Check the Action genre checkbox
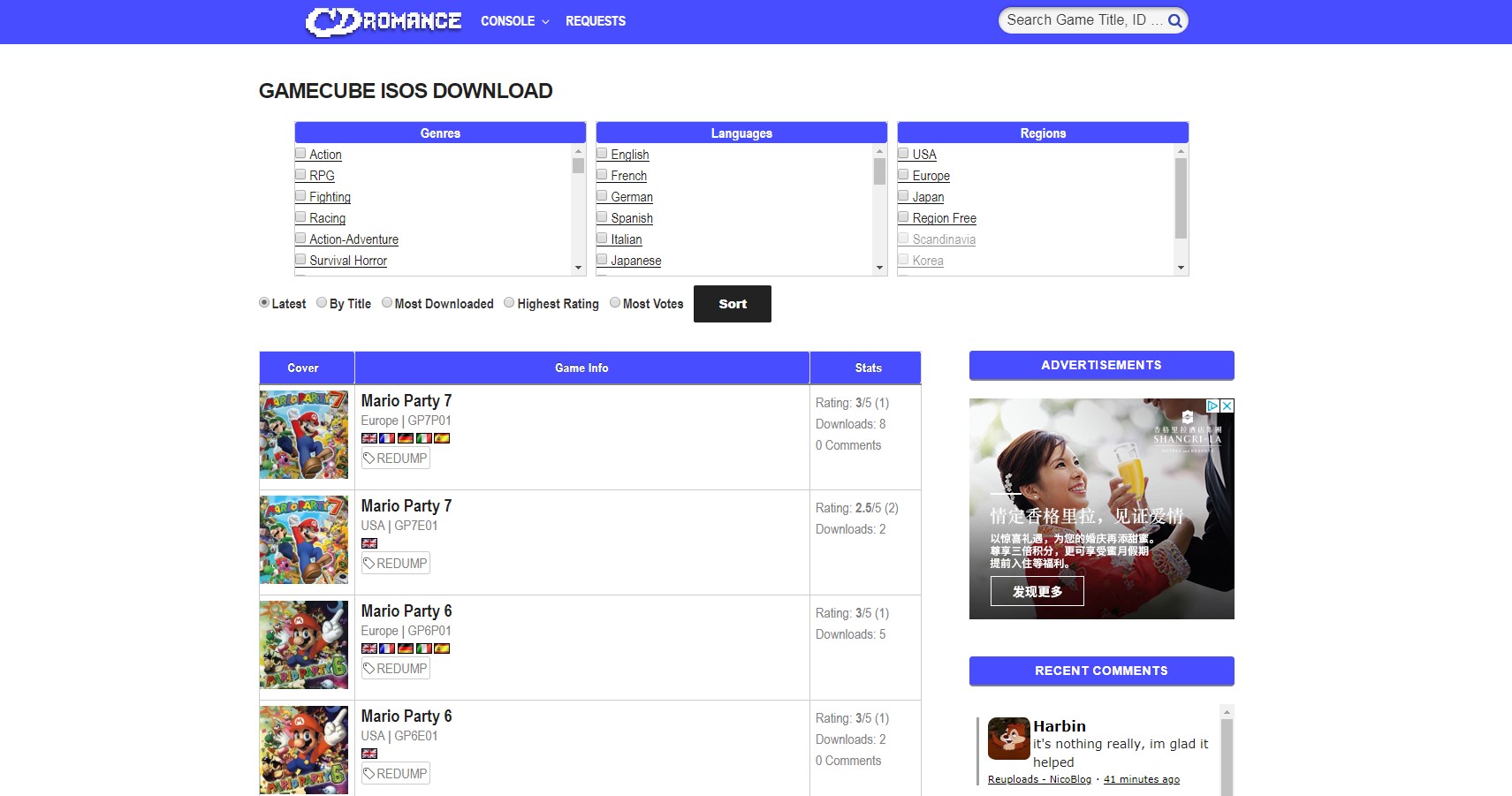 (x=300, y=153)
